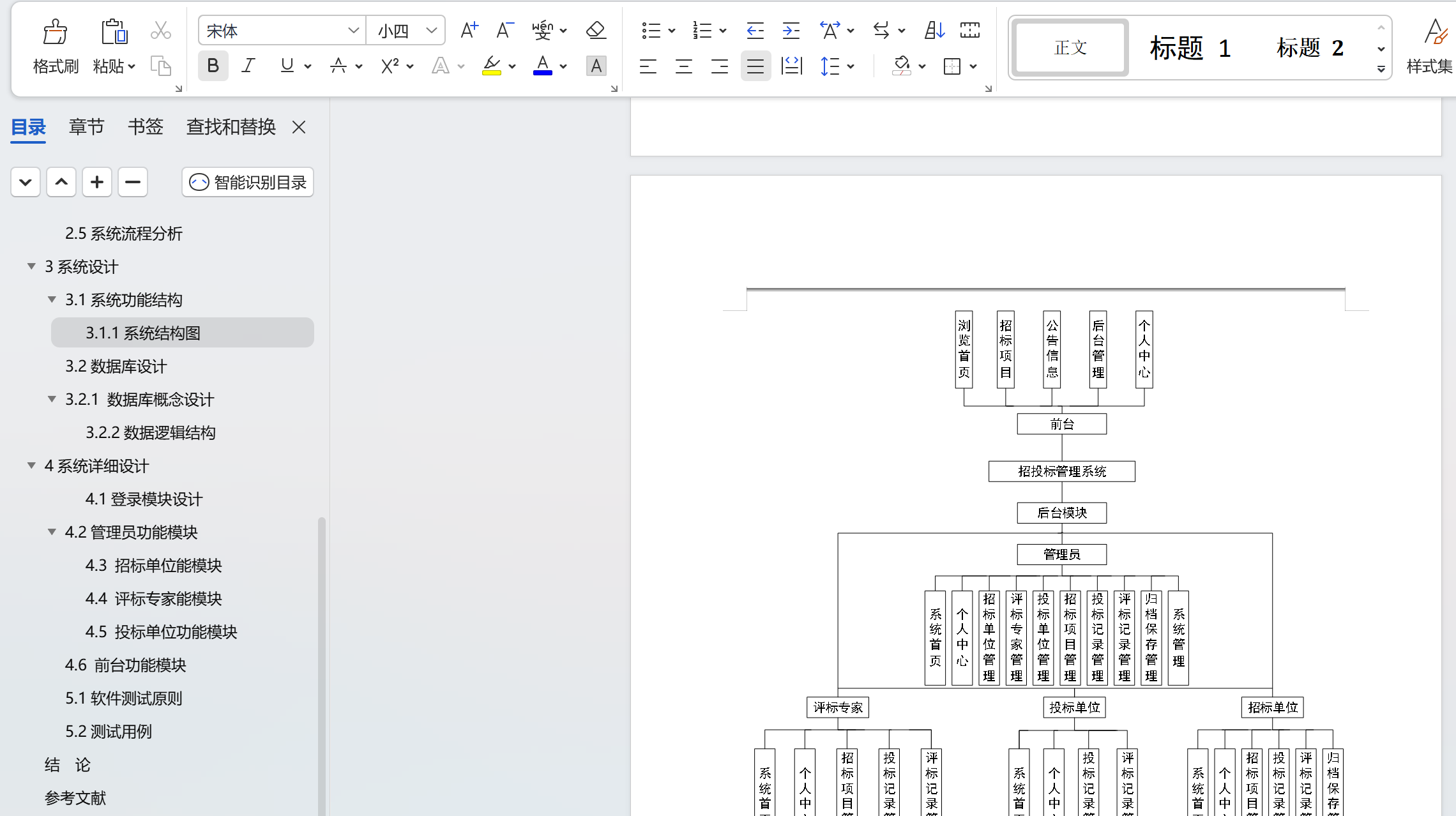Click the increase font size icon

coord(469,30)
